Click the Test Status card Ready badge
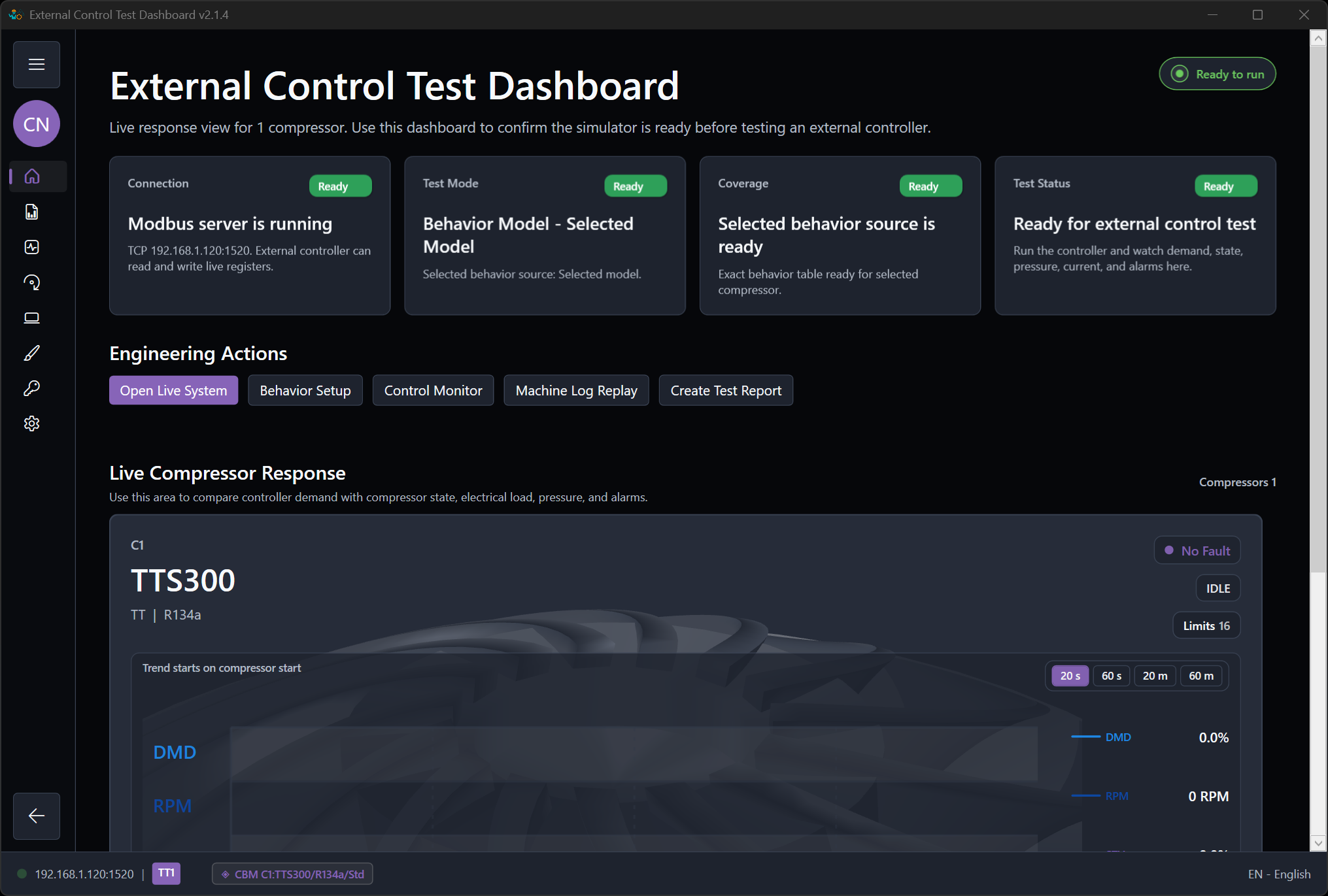1328x896 pixels. tap(1226, 186)
